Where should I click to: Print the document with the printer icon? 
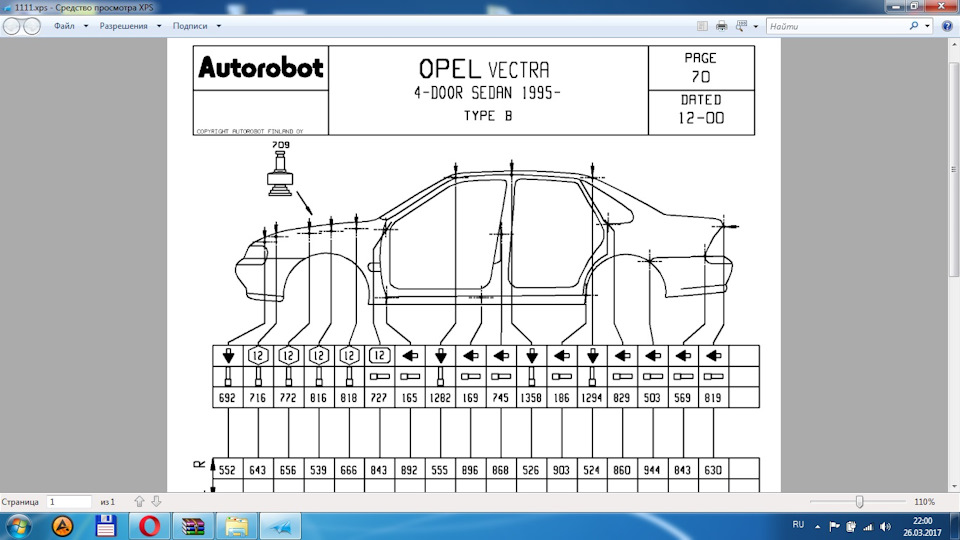click(x=722, y=26)
